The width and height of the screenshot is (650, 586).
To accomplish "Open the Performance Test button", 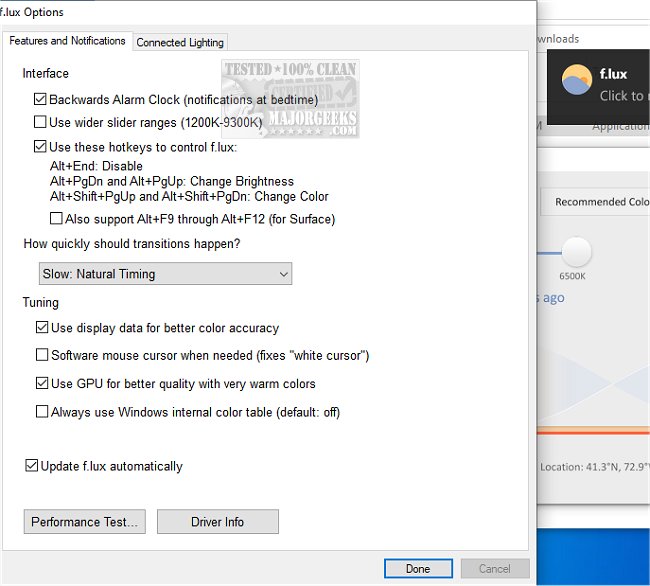I will tap(85, 522).
